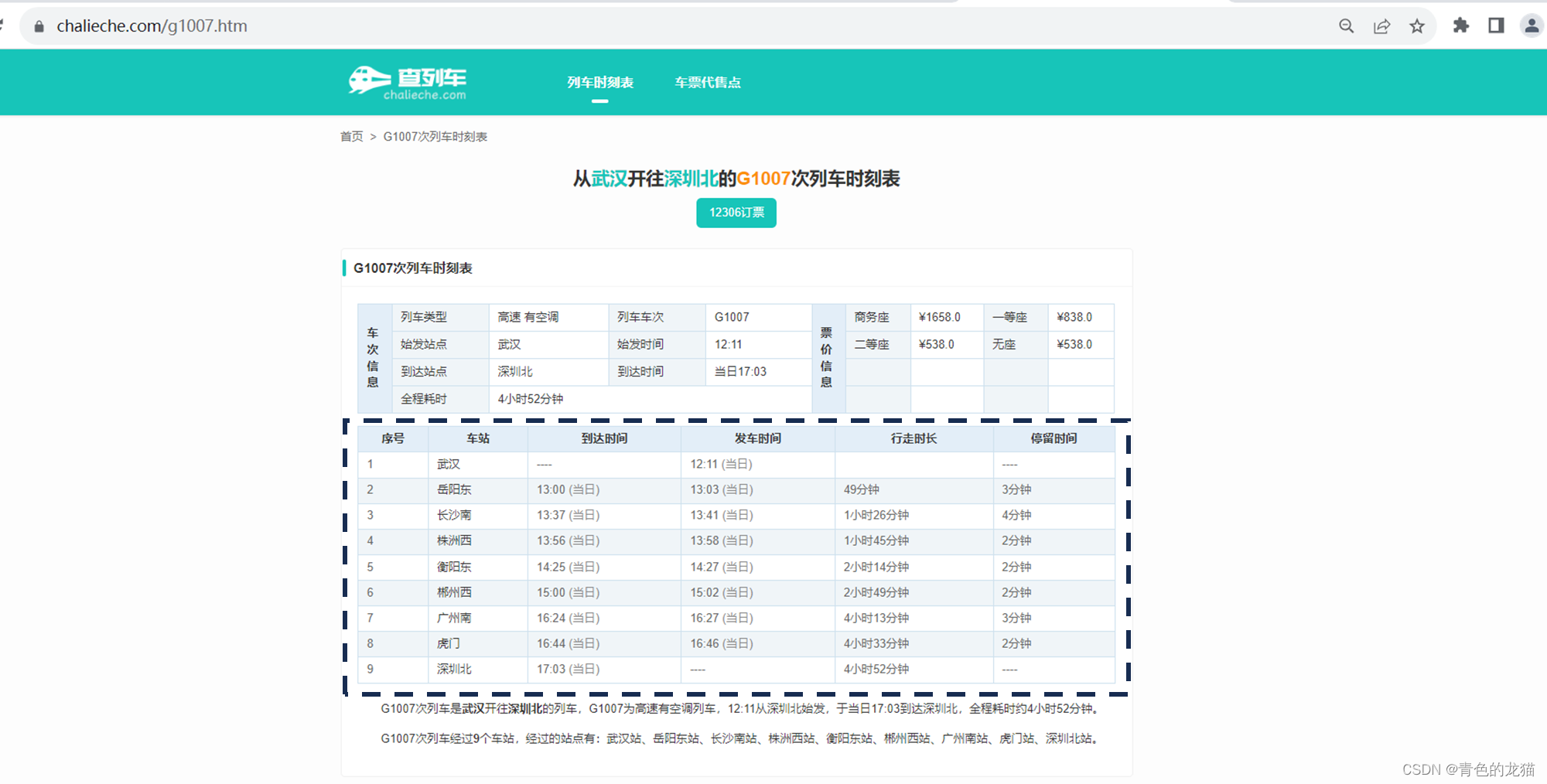This screenshot has width=1547, height=784.
Task: Select the 岳阳东 station row
Action: (x=736, y=489)
